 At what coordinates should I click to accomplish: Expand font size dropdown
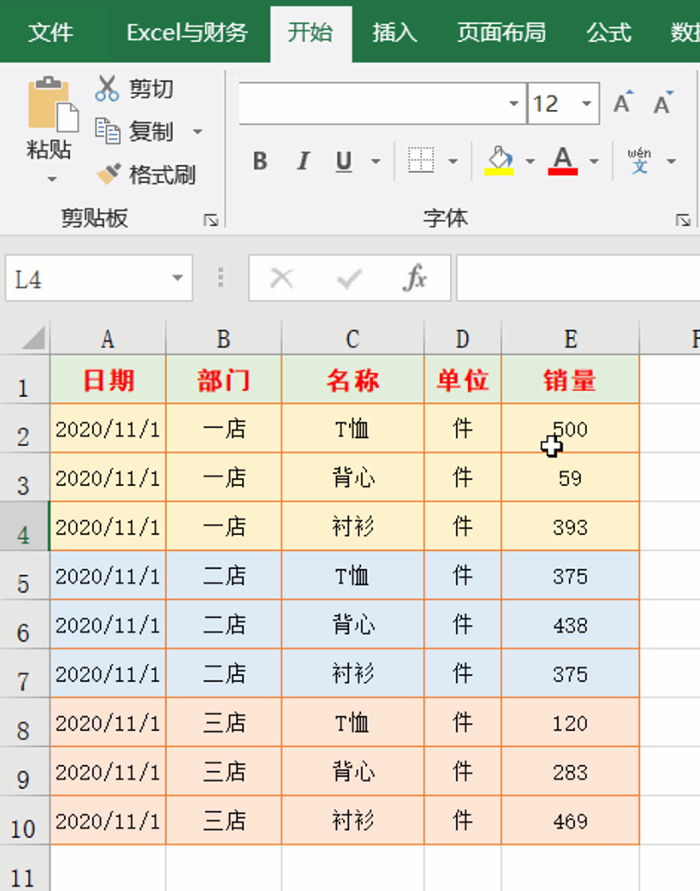[x=586, y=103]
